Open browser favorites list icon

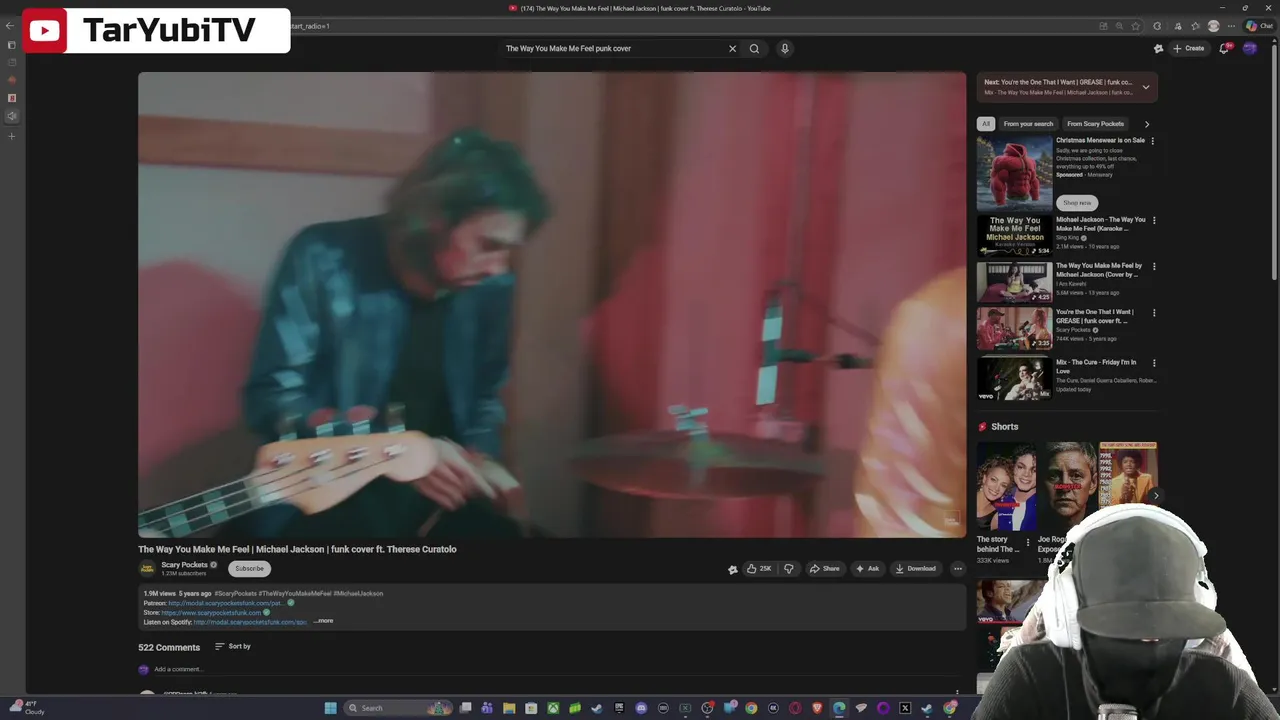1195,26
